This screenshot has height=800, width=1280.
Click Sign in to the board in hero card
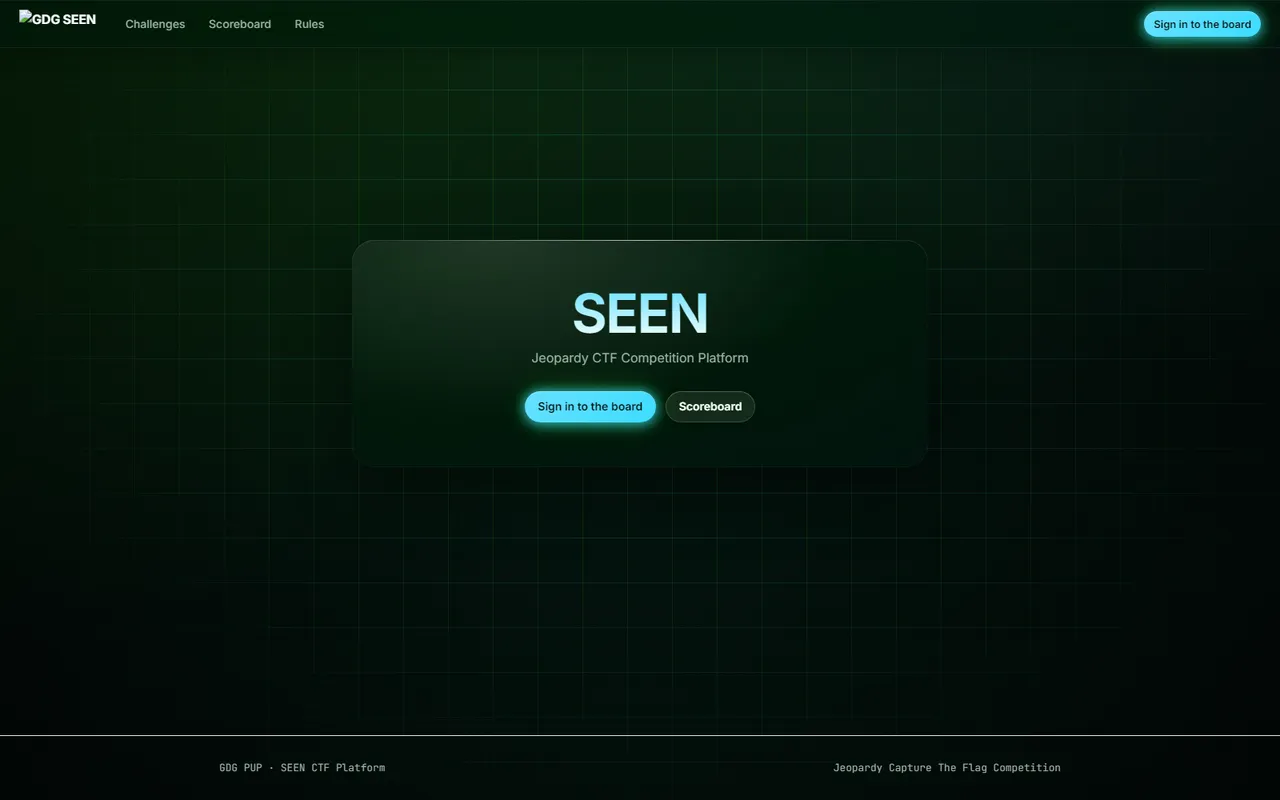pyautogui.click(x=590, y=407)
